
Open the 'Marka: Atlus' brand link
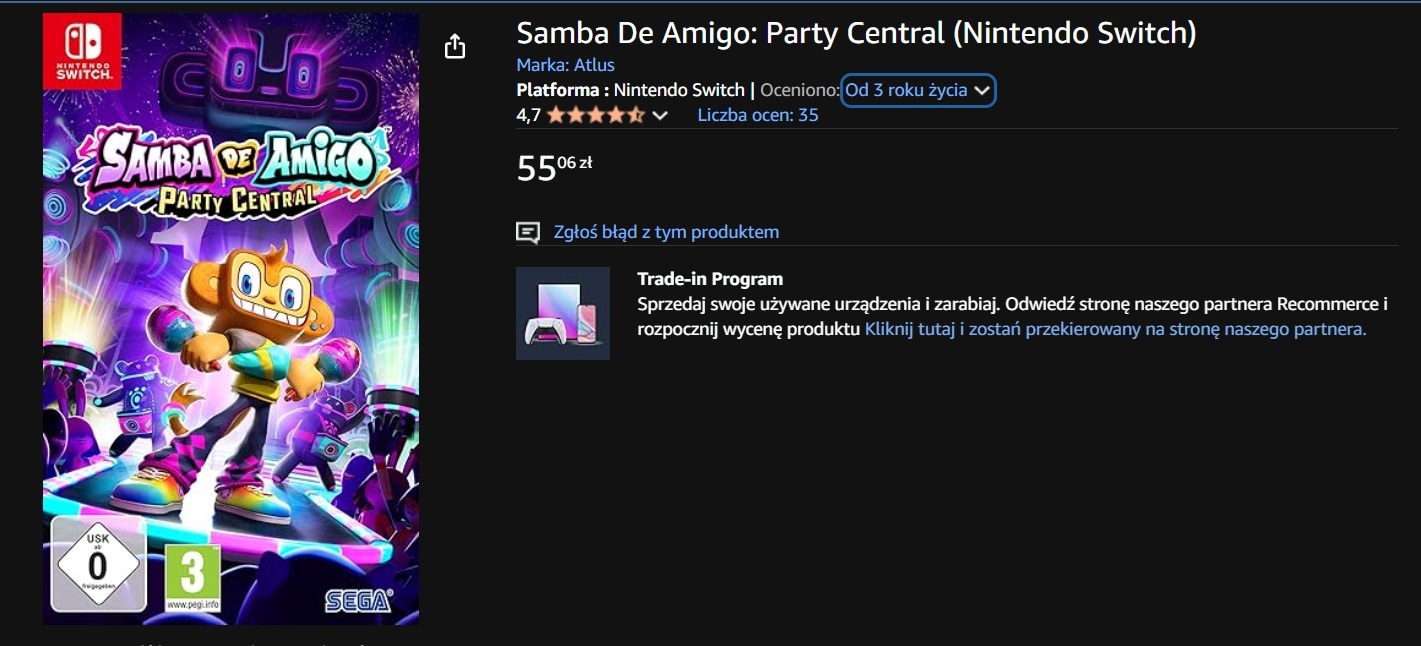click(565, 65)
